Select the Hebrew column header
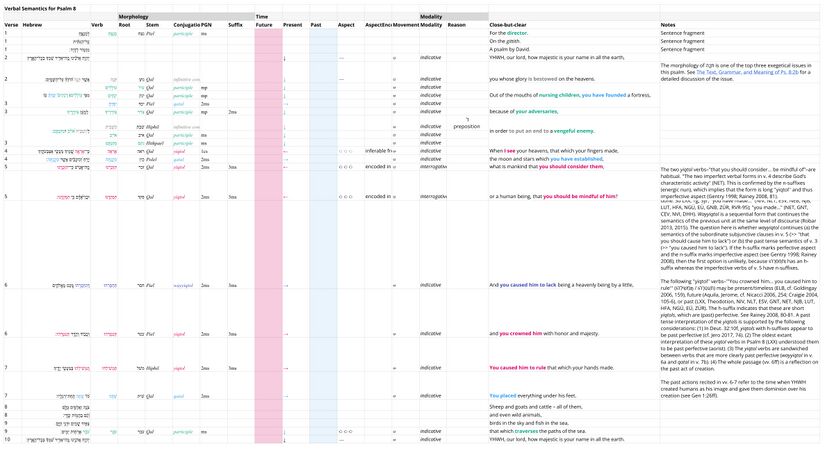Image resolution: width=825 pixels, height=449 pixels. [33, 24]
